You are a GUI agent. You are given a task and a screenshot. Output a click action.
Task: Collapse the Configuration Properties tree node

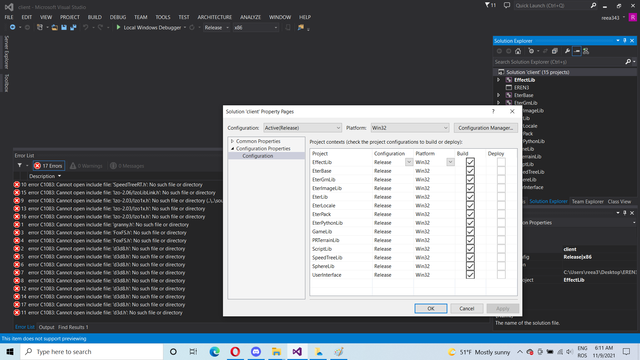click(x=232, y=149)
